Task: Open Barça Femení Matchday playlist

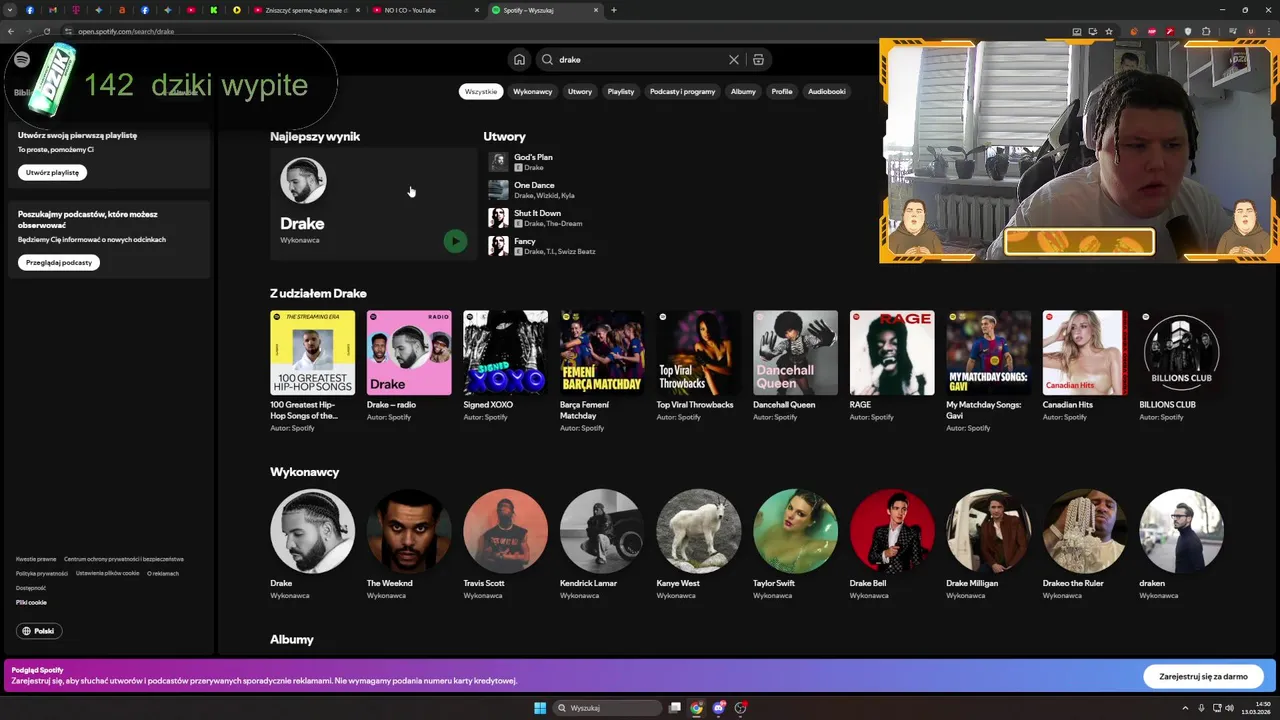Action: coord(602,353)
